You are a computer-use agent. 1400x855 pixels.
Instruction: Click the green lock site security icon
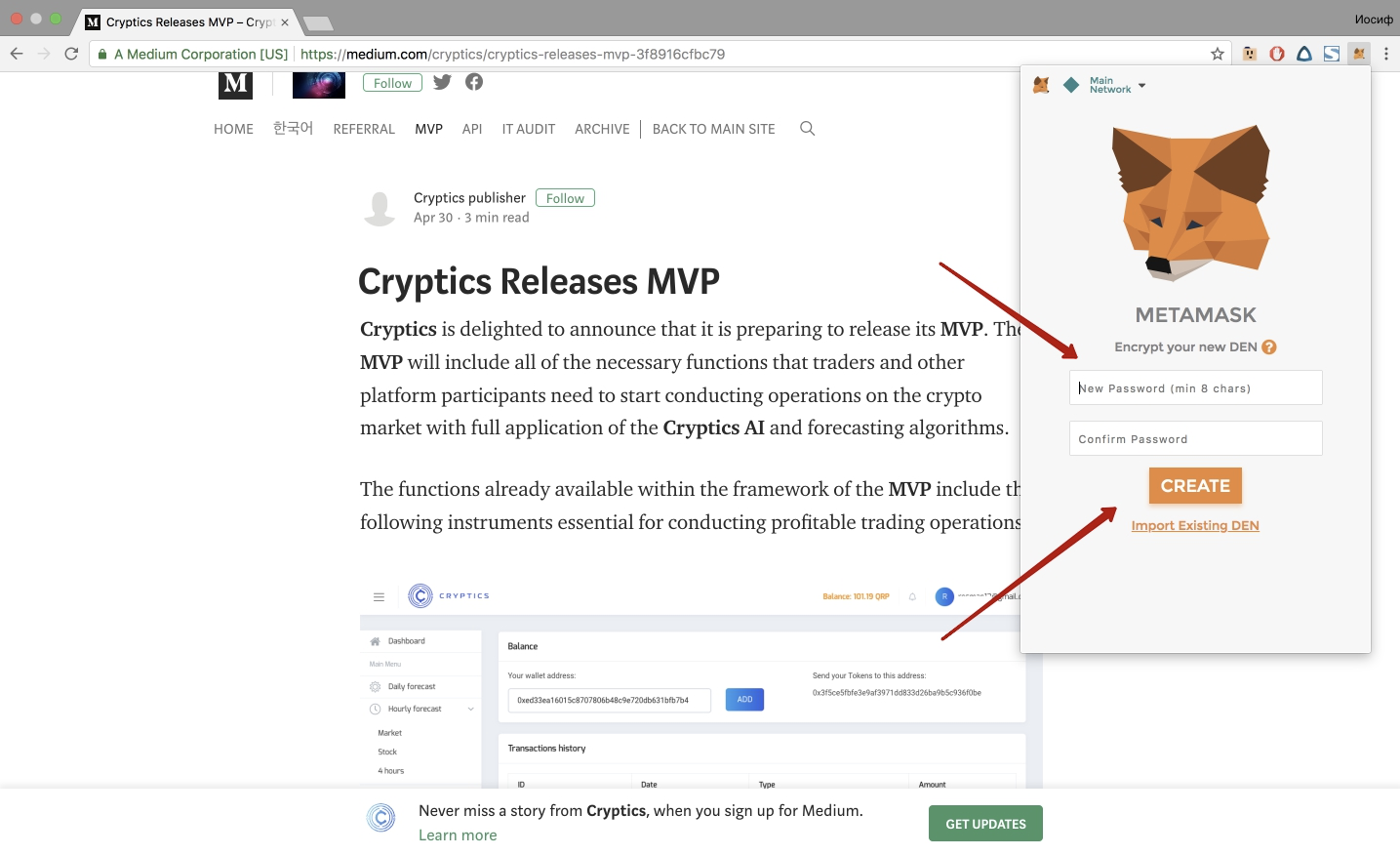pos(102,55)
